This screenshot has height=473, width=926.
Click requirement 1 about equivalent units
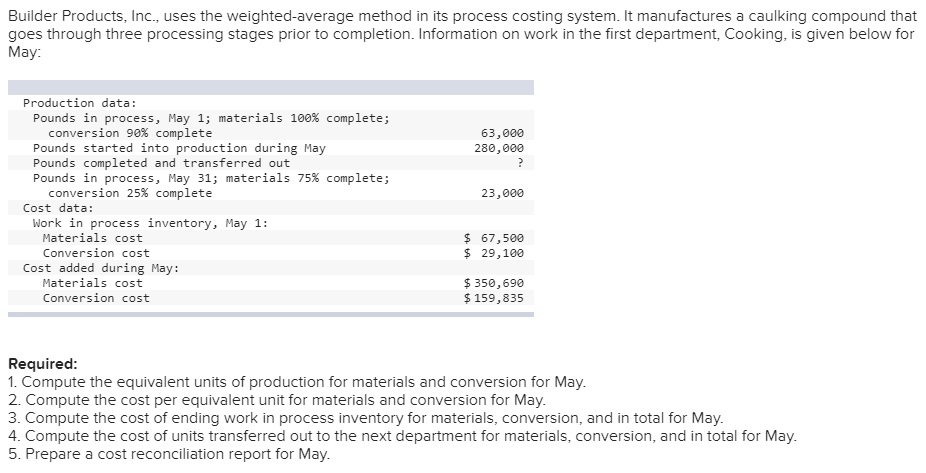297,382
